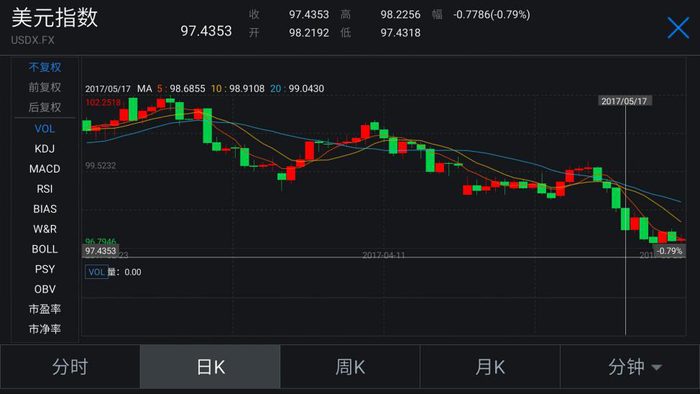Choose the BIAS indicator
700x394 pixels.
pyautogui.click(x=45, y=209)
